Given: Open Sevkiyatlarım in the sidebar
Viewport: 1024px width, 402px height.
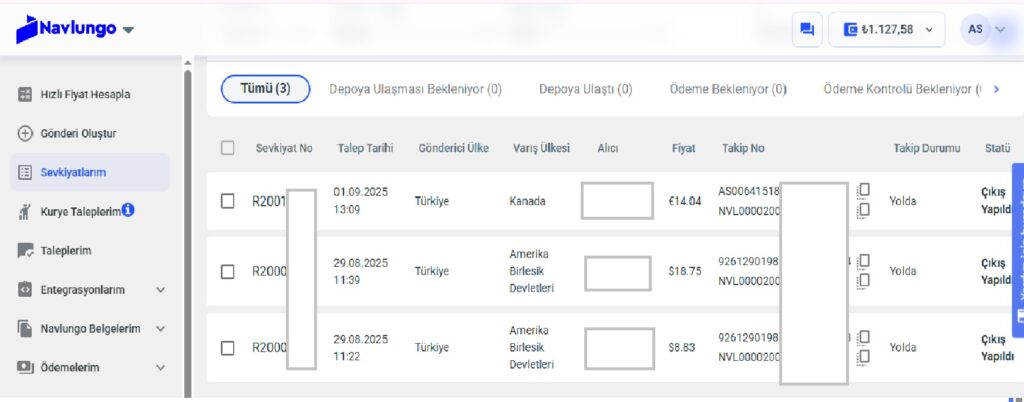Looking at the screenshot, I should coord(89,172).
